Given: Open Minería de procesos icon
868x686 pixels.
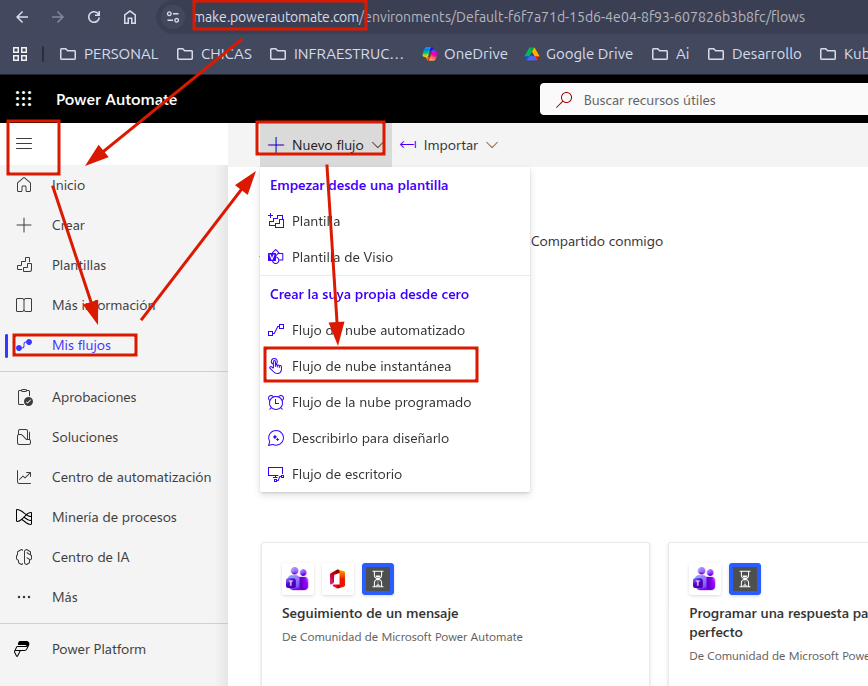Looking at the screenshot, I should coord(25,517).
